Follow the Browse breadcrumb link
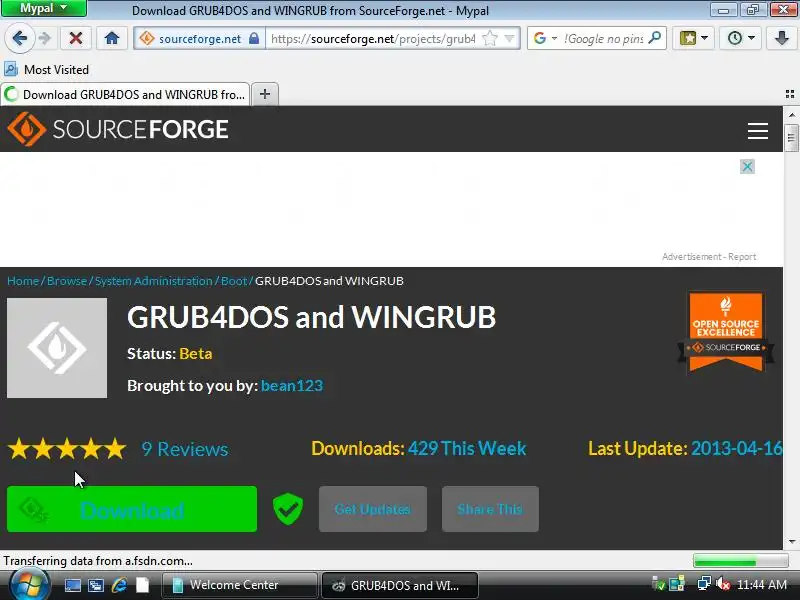800x600 pixels. (x=67, y=281)
